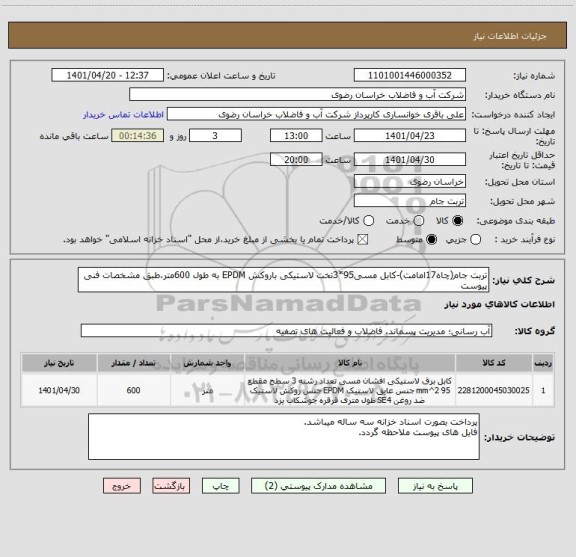Click the need date cell 1401/04/30 in table
The width and height of the screenshot is (576, 557).
coord(59,390)
